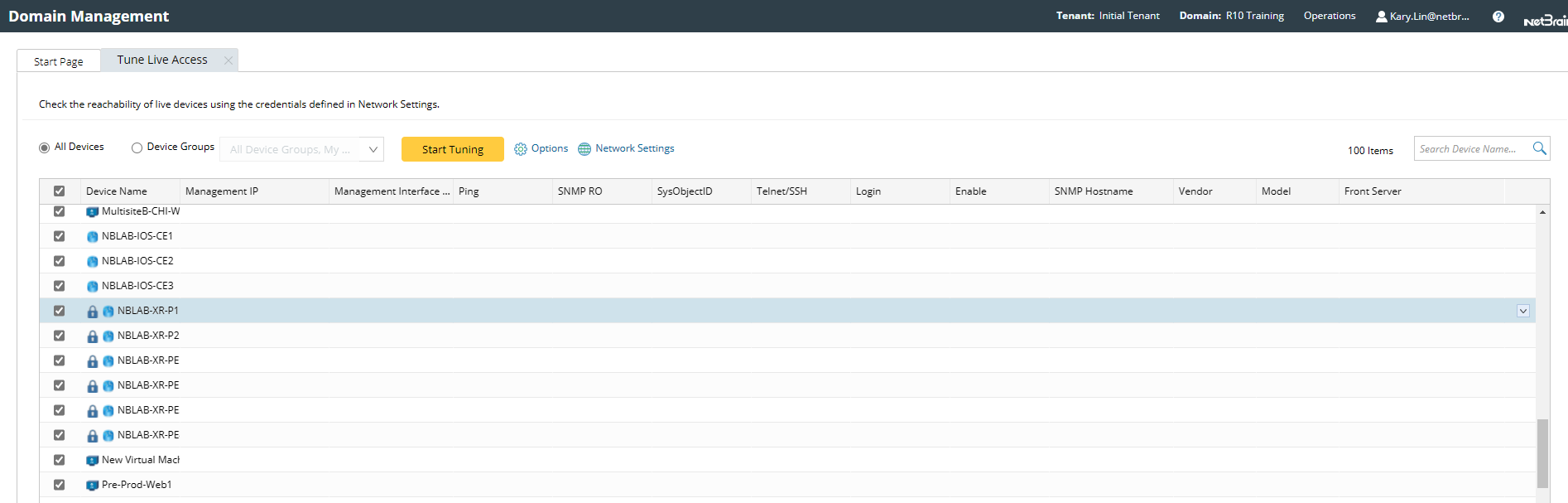Toggle the select-all header checkbox

point(59,191)
